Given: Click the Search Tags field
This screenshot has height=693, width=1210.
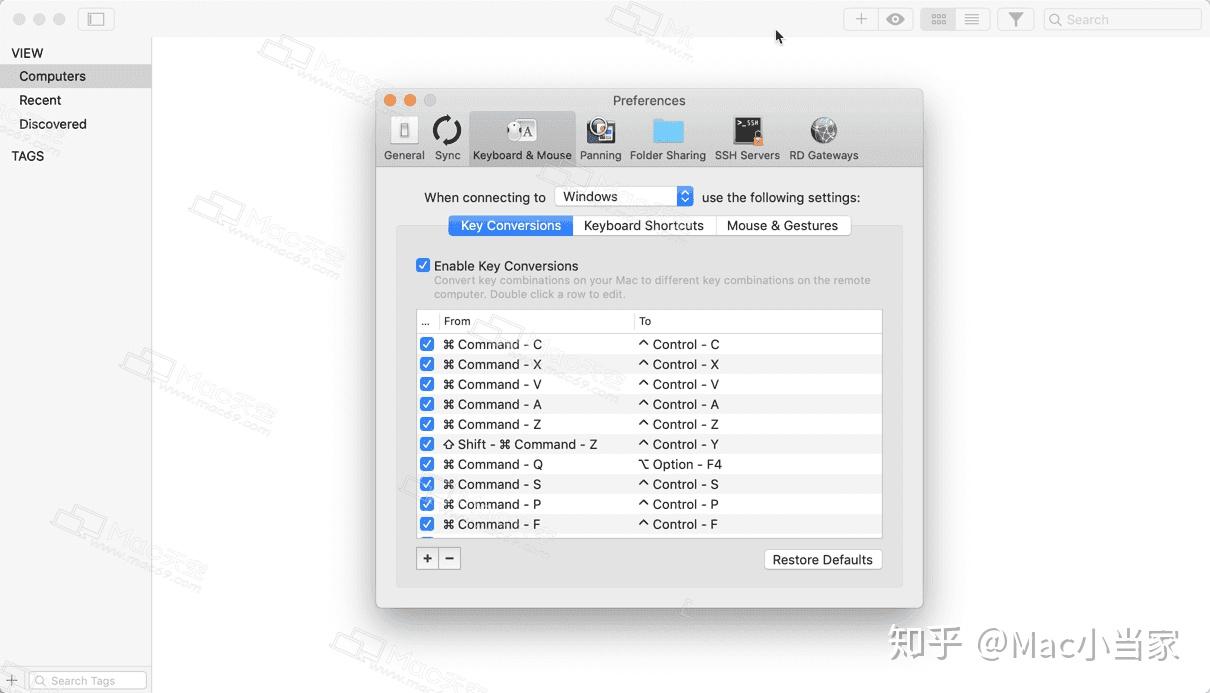Looking at the screenshot, I should [x=88, y=679].
